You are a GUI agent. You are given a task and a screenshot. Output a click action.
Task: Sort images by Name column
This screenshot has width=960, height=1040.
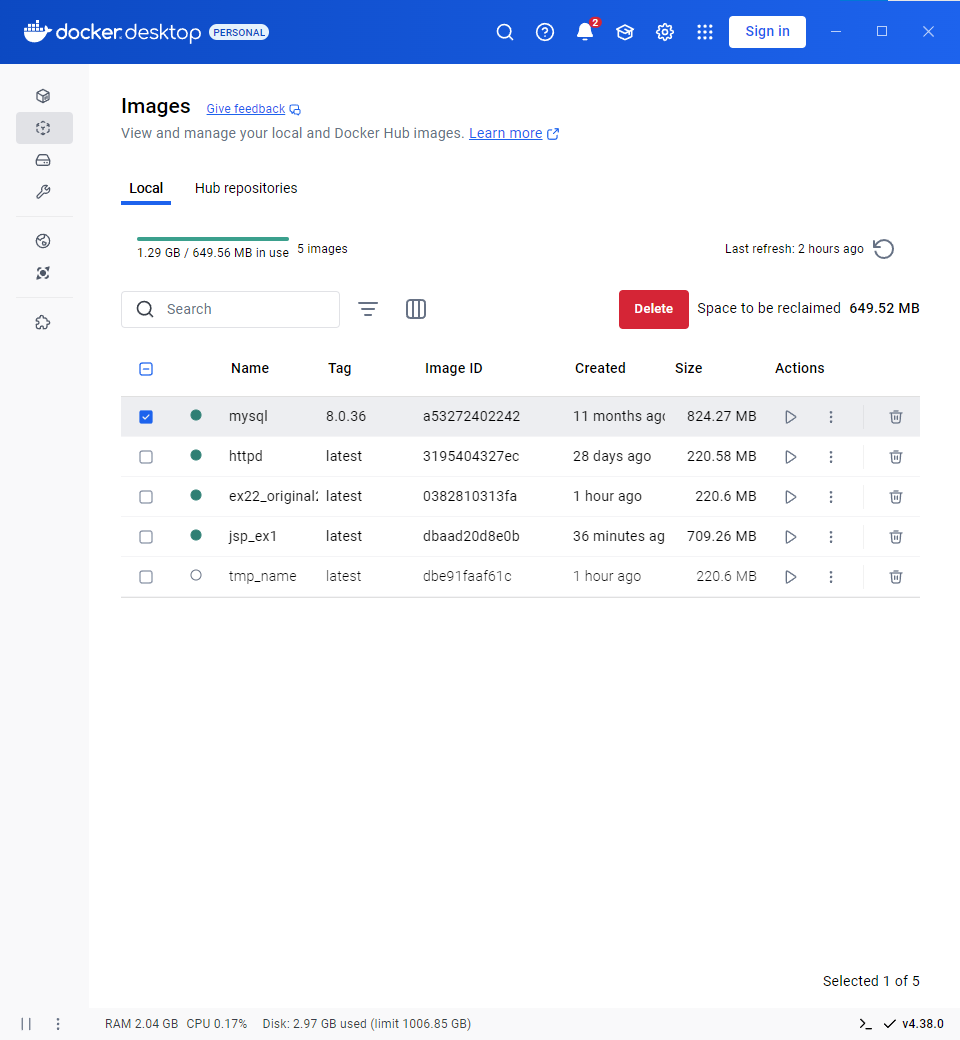[250, 368]
